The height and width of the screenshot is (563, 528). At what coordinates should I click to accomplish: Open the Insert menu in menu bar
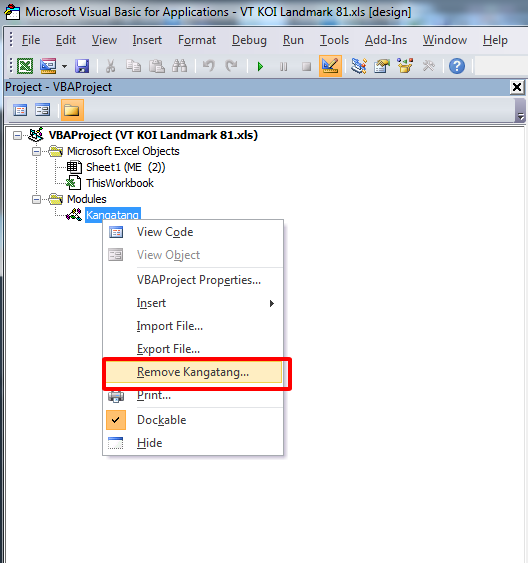pyautogui.click(x=147, y=40)
